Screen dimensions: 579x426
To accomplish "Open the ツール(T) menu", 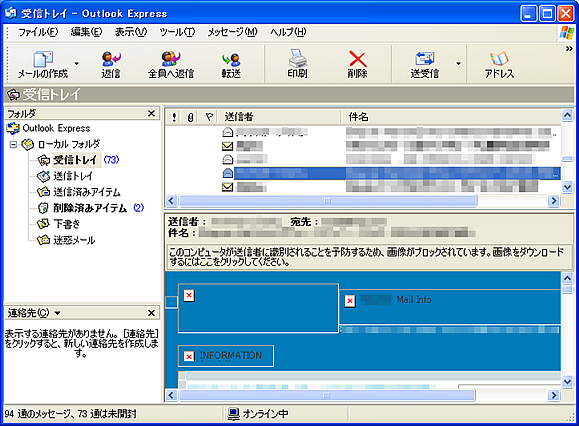I will (177, 32).
